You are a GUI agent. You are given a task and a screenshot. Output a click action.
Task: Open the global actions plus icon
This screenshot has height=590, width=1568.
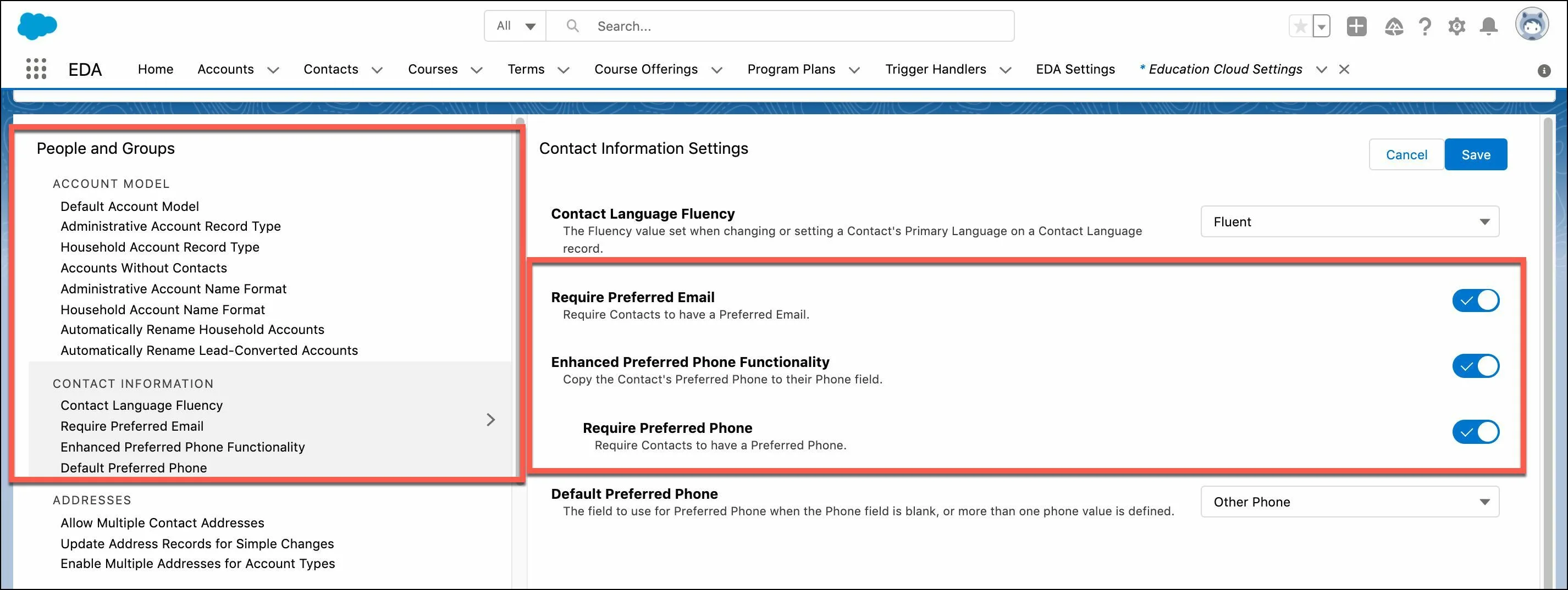point(1357,26)
